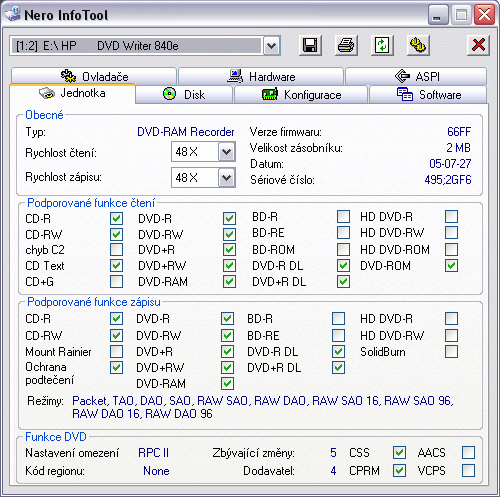Click the Save floppy disk icon
The height and width of the screenshot is (497, 500).
pyautogui.click(x=310, y=45)
